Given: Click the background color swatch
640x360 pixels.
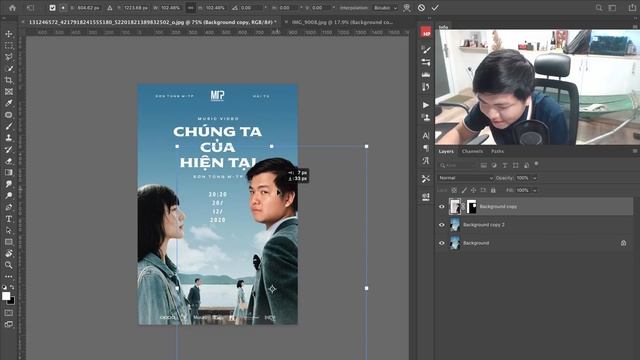Looking at the screenshot, I should coord(11,301).
